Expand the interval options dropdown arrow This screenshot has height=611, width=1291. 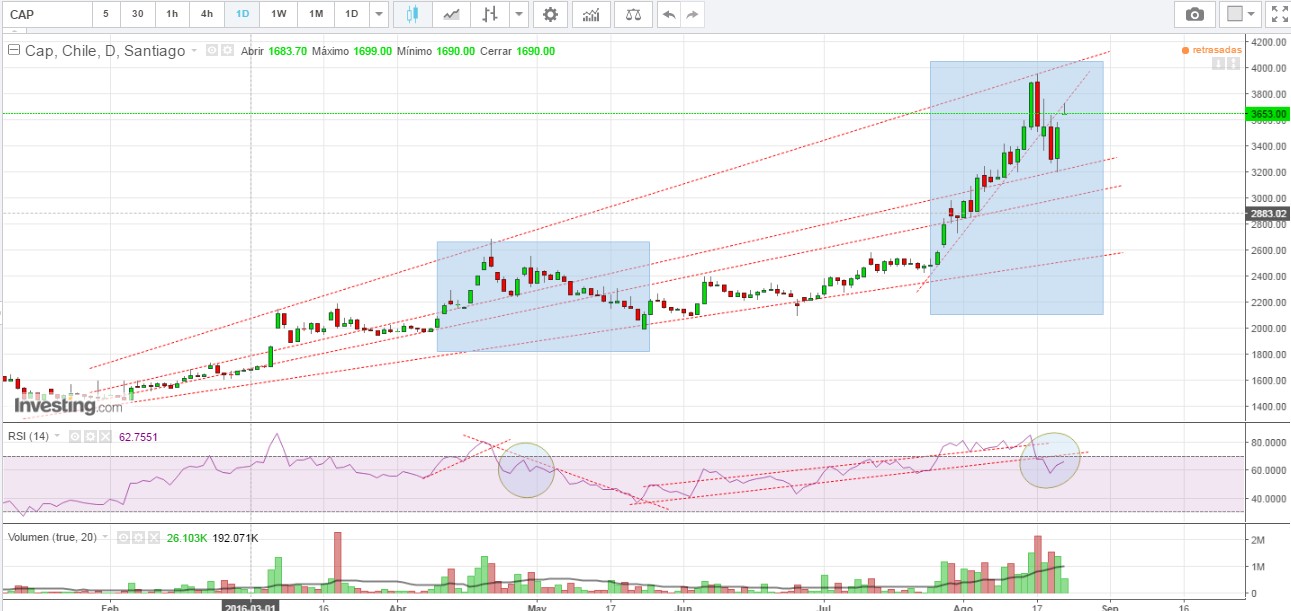click(x=378, y=14)
